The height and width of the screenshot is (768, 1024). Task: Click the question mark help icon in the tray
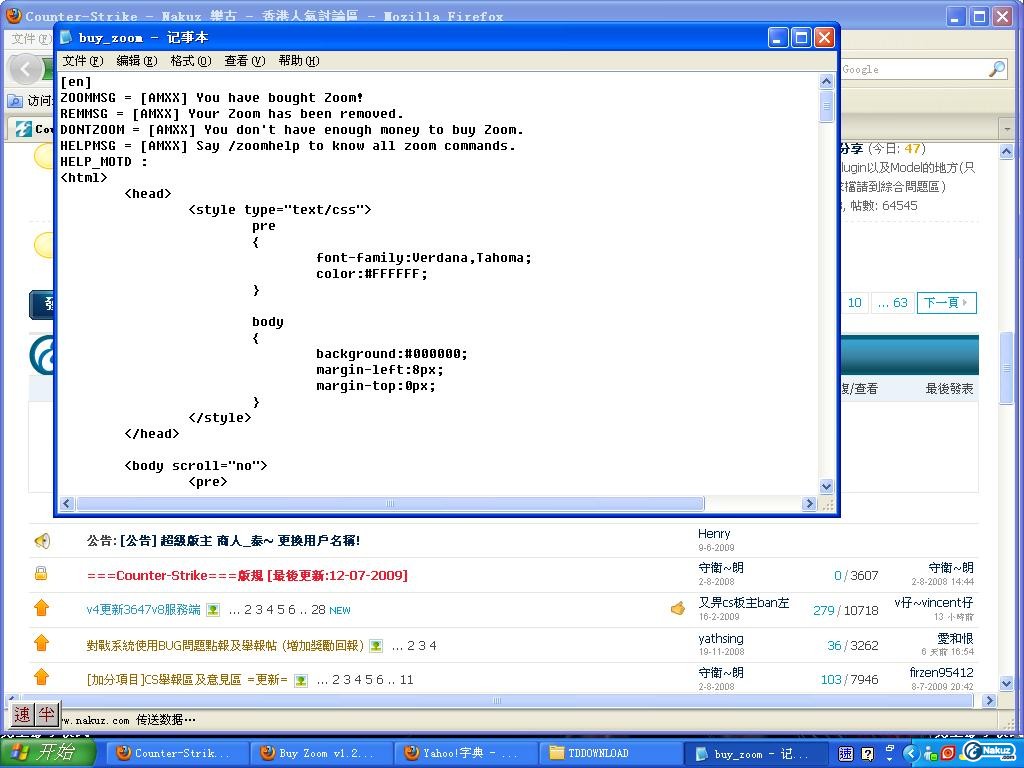pos(867,754)
